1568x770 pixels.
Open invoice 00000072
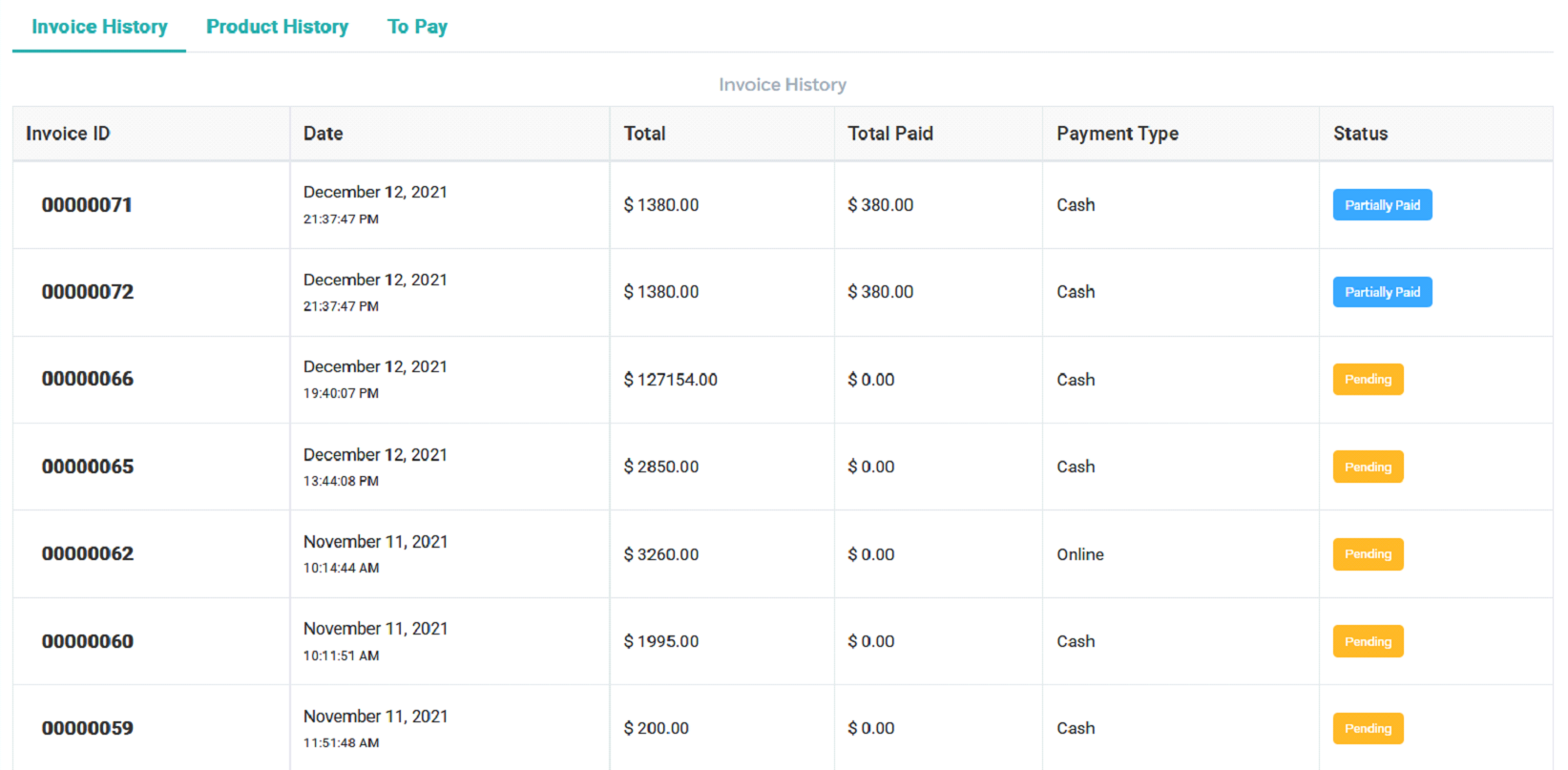coord(87,292)
